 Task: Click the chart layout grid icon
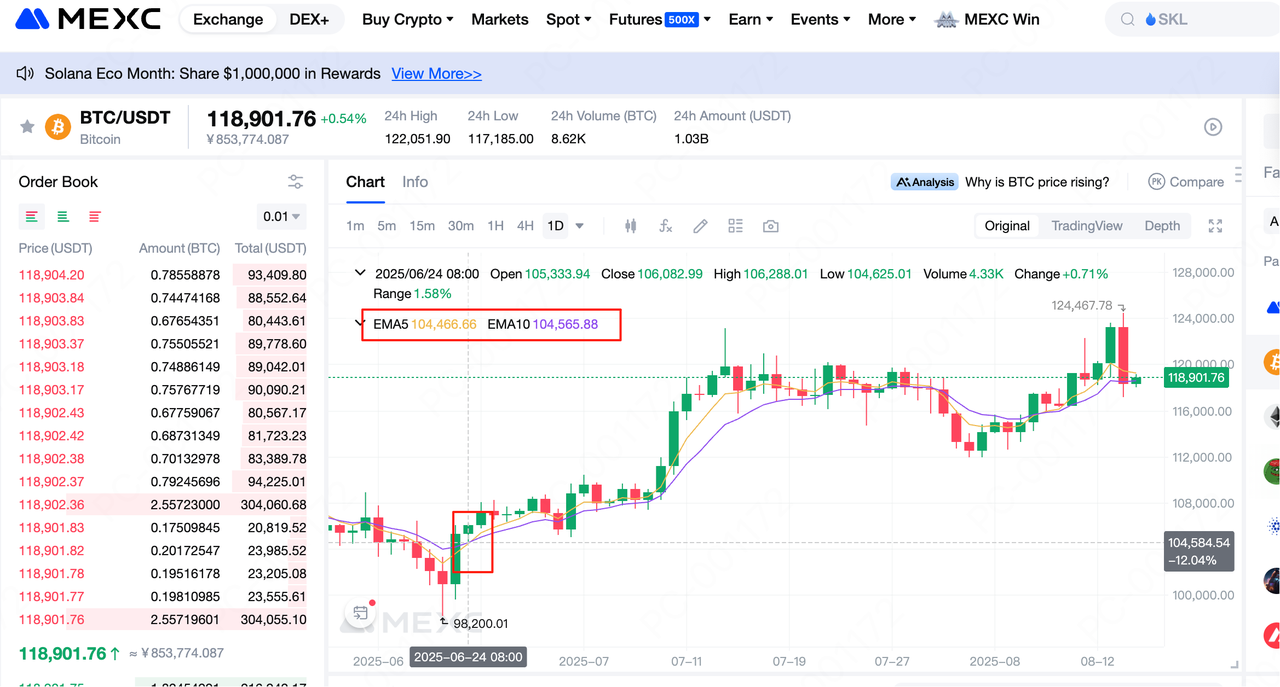735,226
